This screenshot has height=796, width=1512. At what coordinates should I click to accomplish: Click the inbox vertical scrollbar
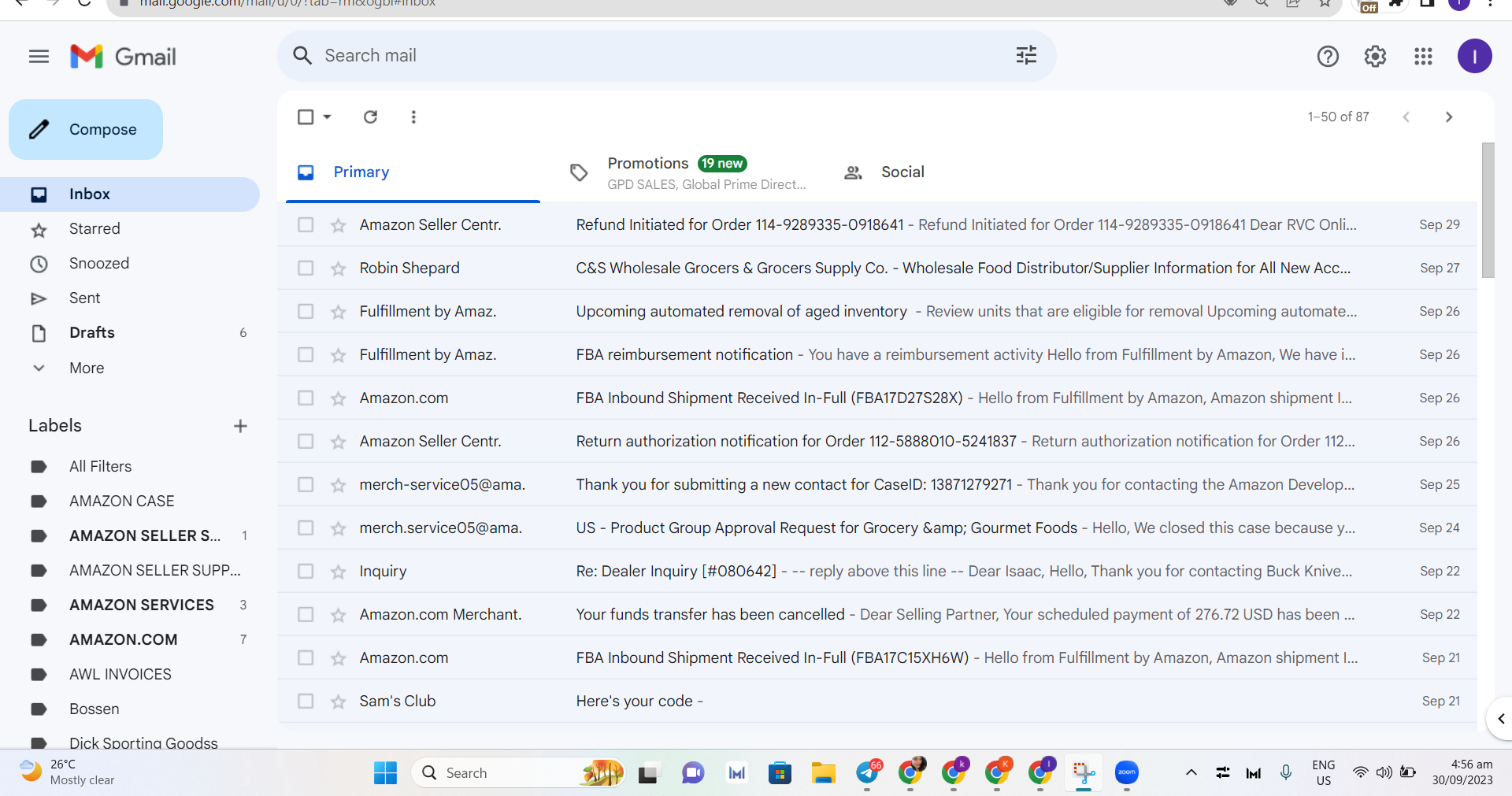[1488, 210]
